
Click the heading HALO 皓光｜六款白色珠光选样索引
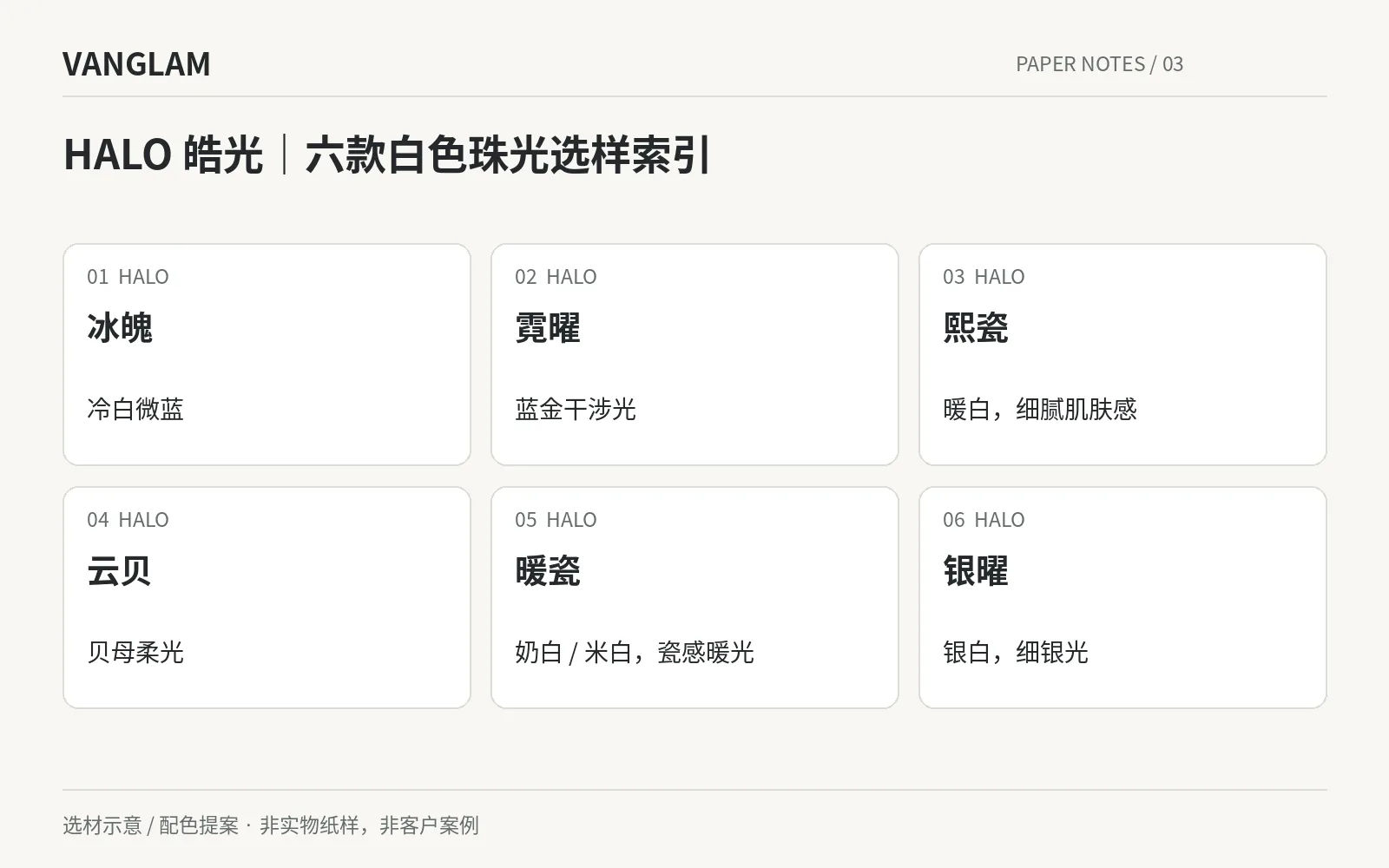click(387, 155)
